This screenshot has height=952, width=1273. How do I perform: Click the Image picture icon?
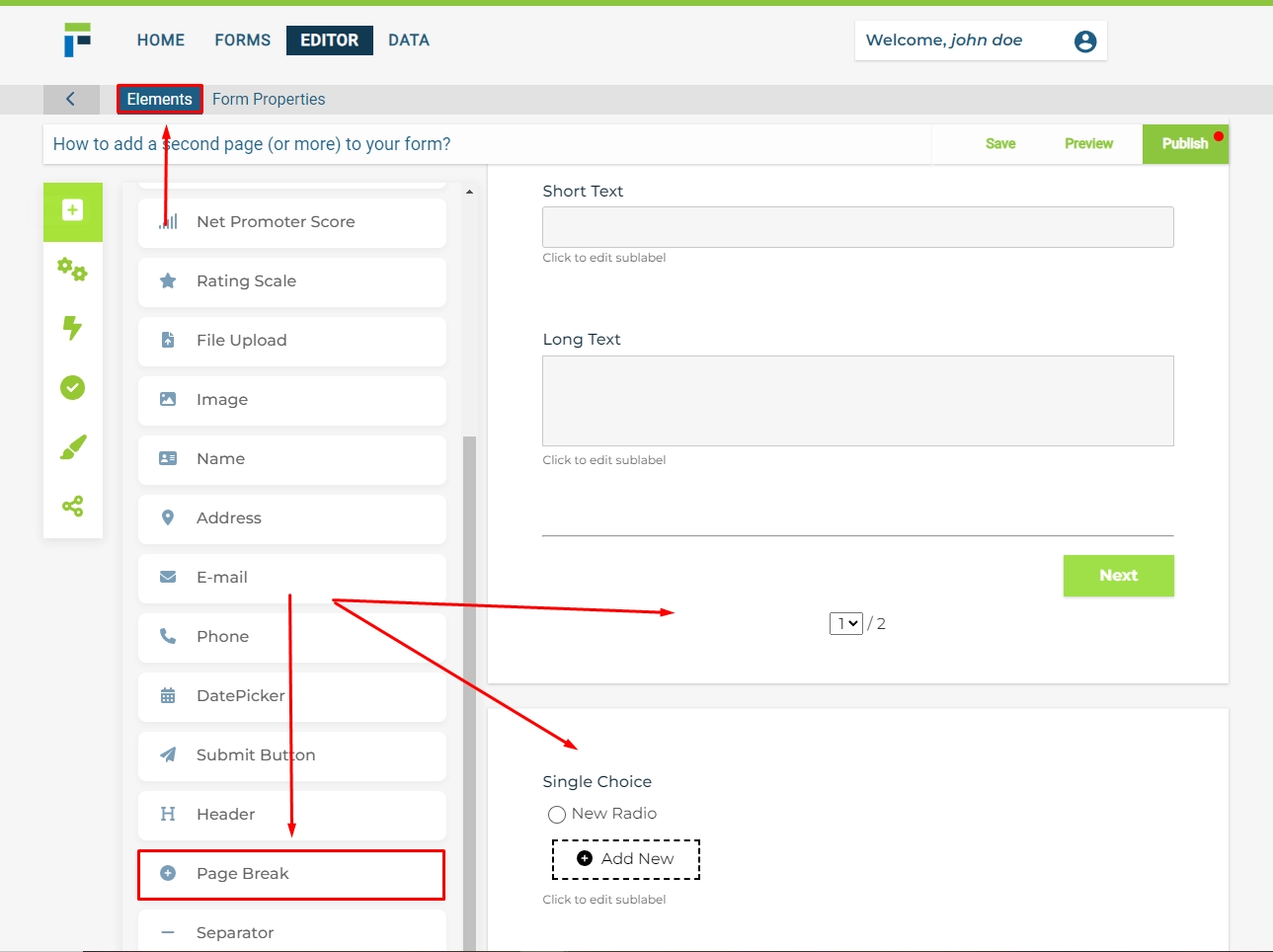tap(168, 399)
